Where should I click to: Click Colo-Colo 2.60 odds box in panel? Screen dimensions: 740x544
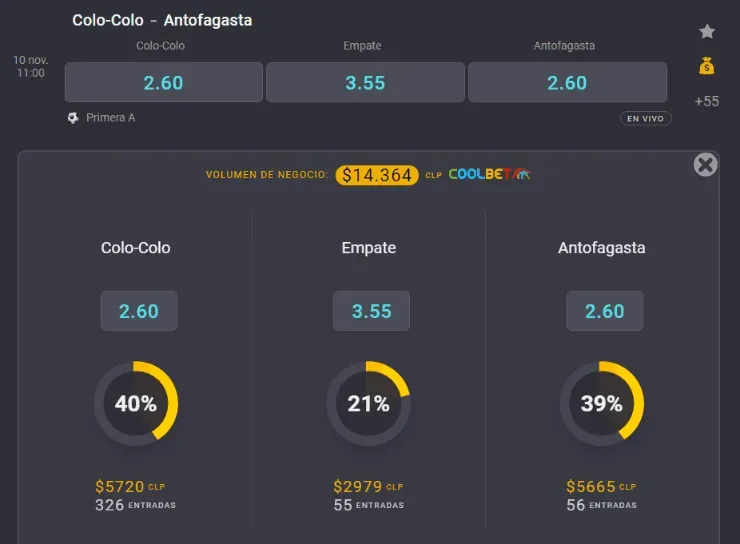pyautogui.click(x=139, y=311)
